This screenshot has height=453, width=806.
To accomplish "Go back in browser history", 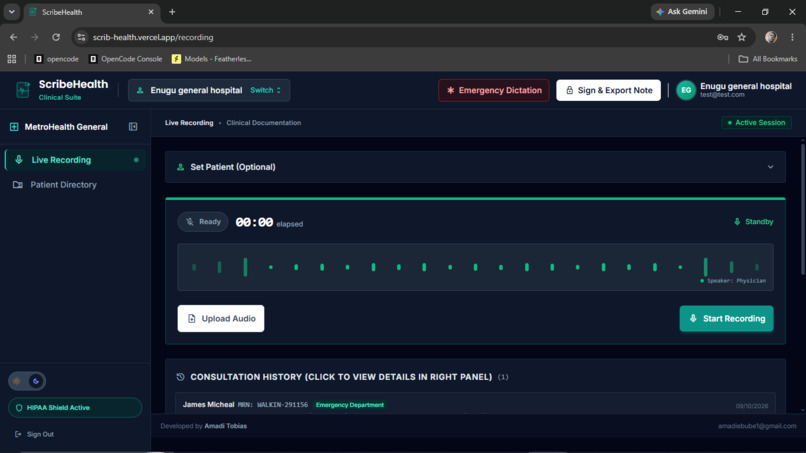I will point(13,37).
